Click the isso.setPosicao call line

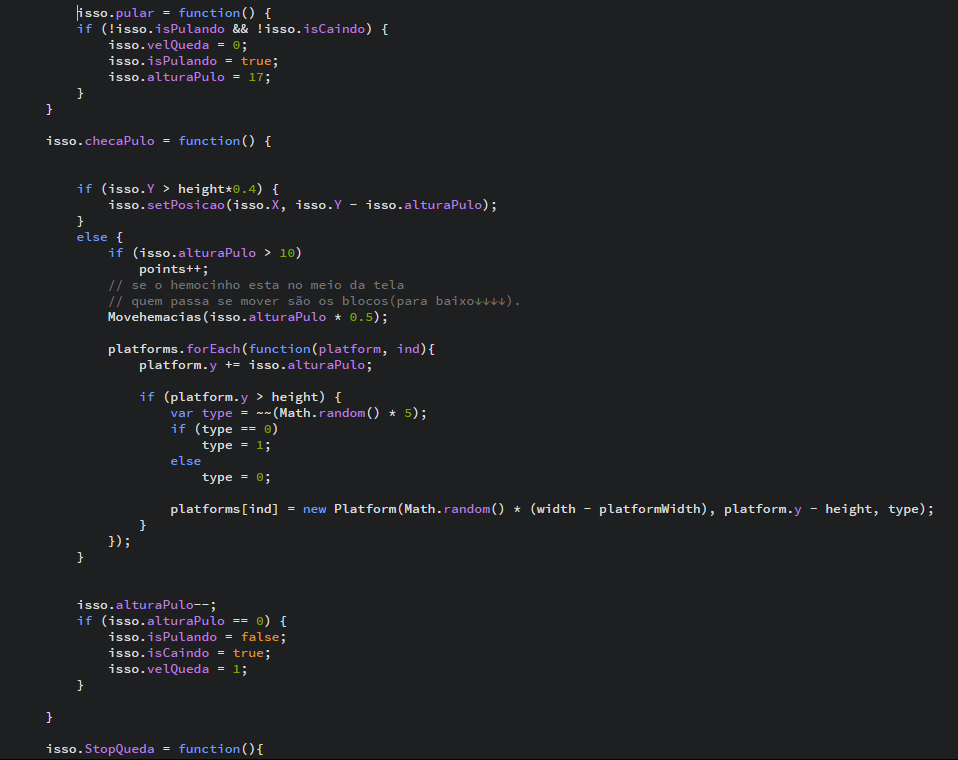click(302, 205)
